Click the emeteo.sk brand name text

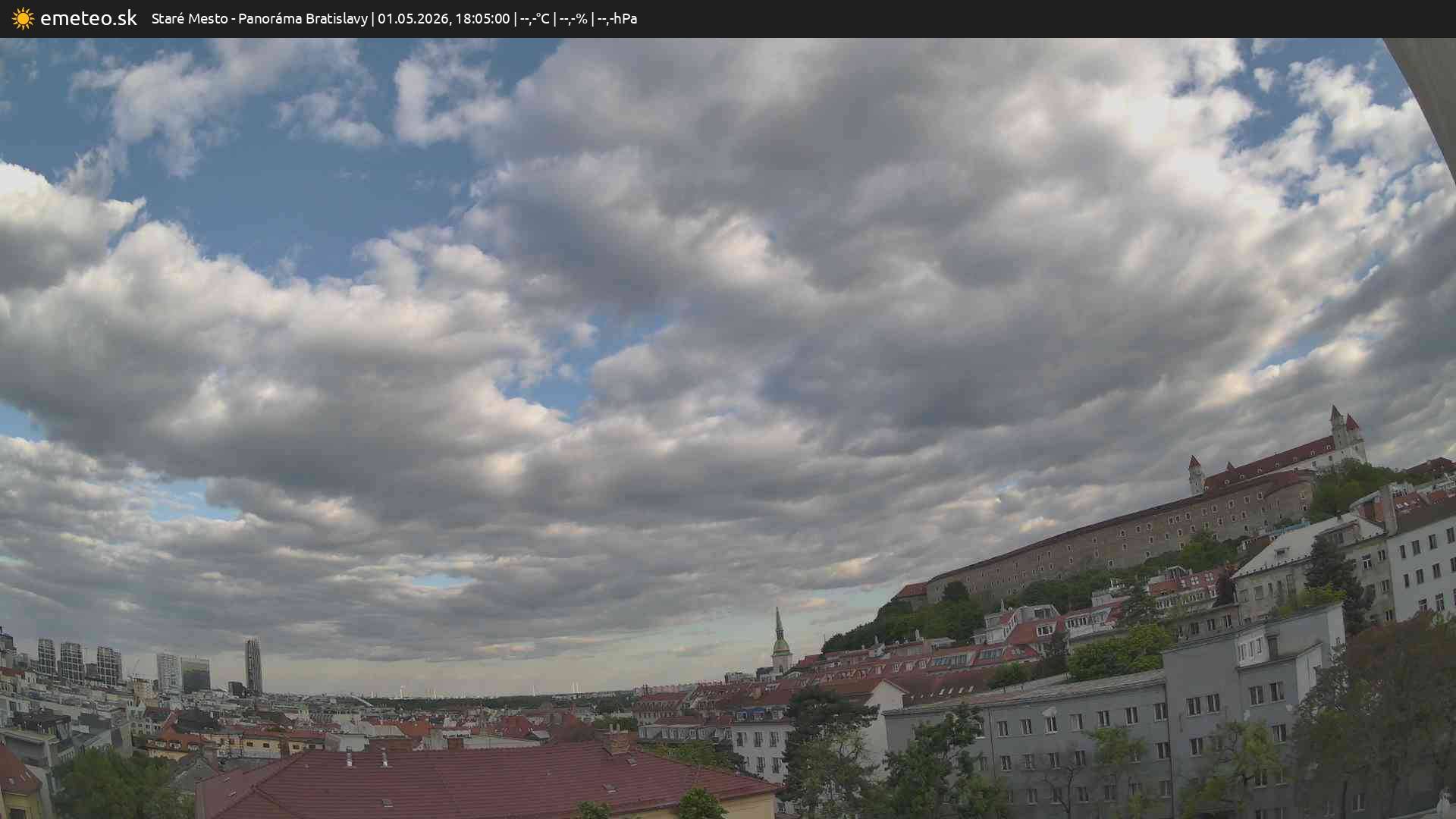coord(89,18)
